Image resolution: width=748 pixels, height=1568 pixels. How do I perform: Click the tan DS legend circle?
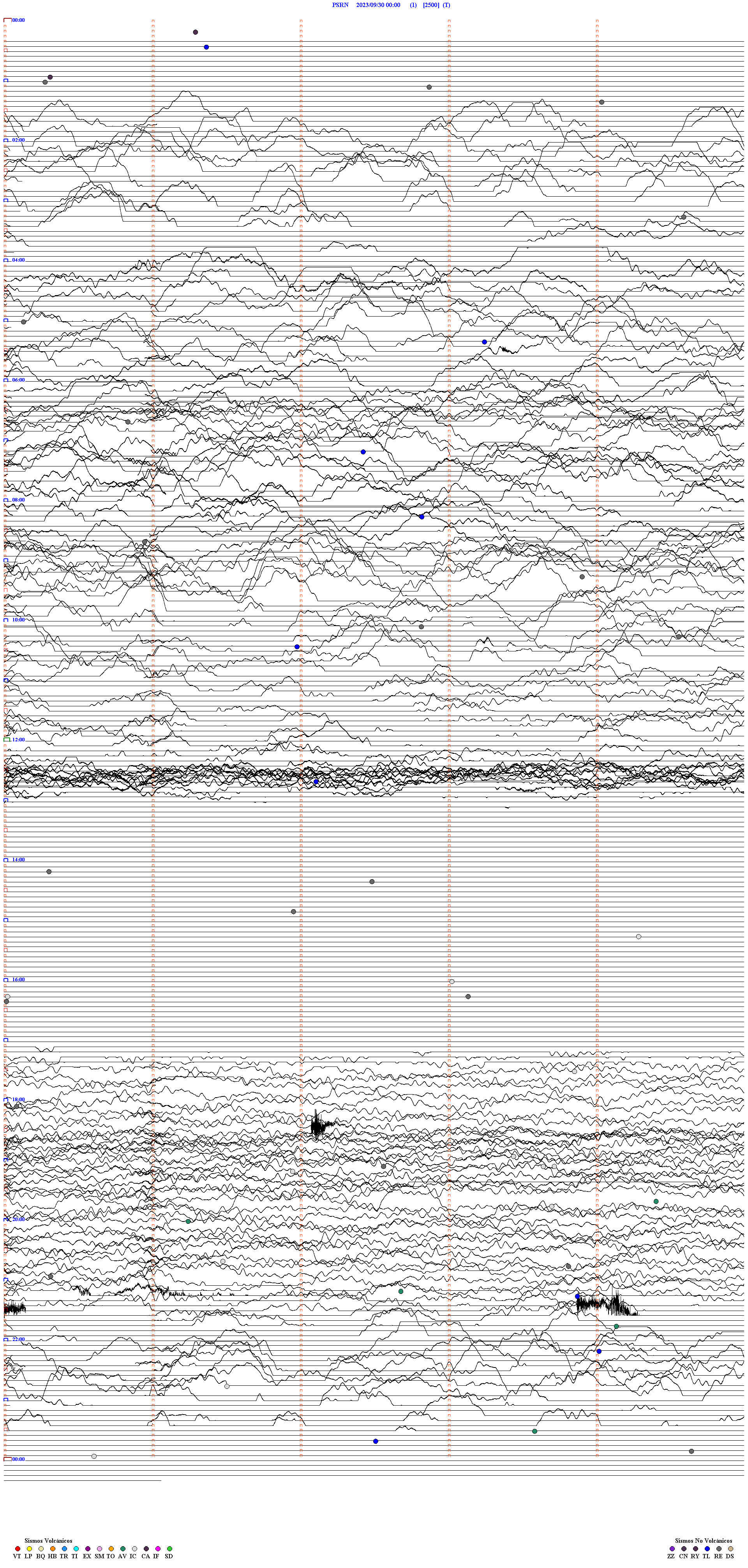pos(730,1549)
